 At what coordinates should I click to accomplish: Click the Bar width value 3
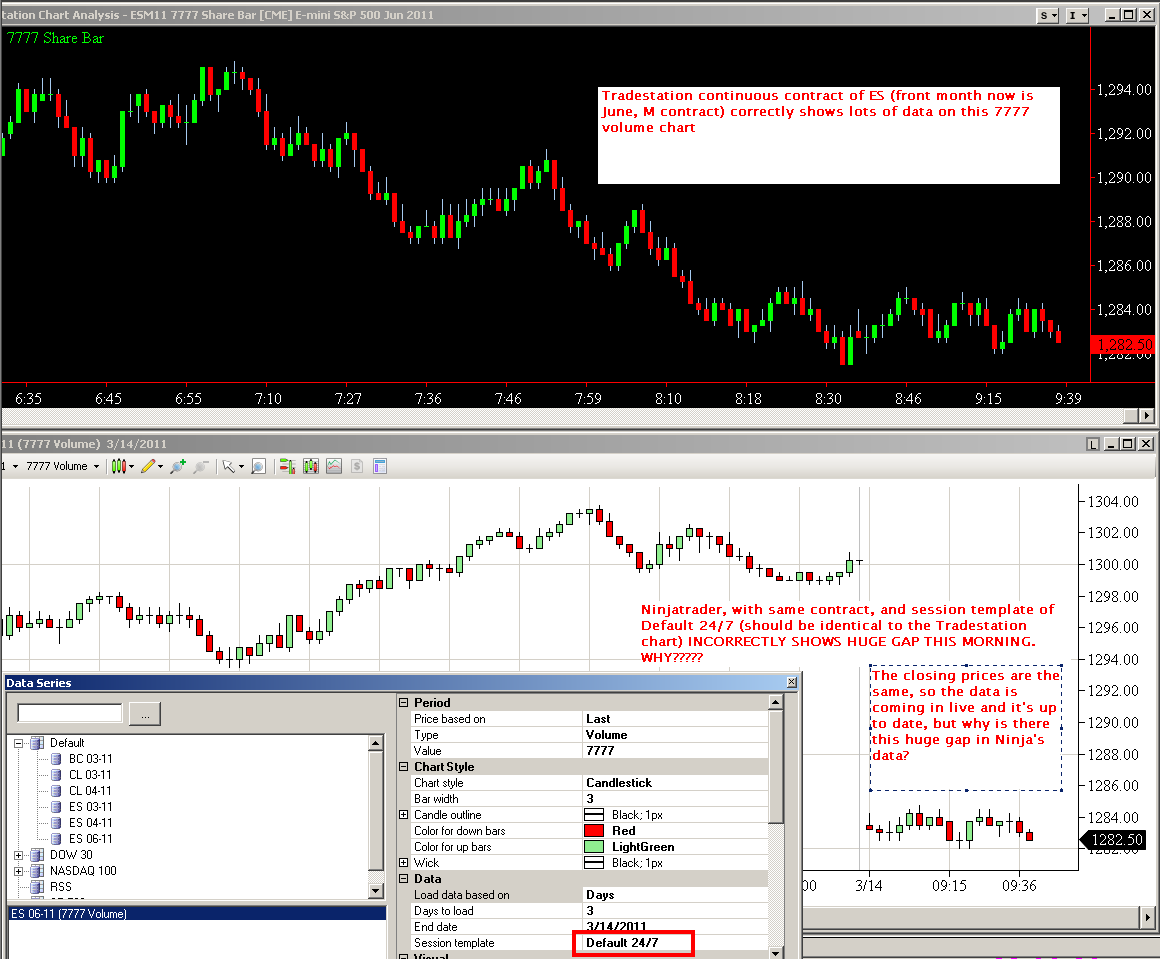[x=675, y=798]
